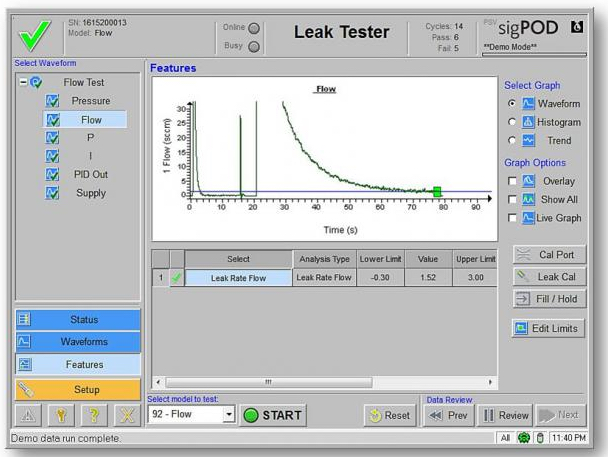Open help with the question mark icon
Image resolution: width=608 pixels, height=457 pixels.
(94, 416)
